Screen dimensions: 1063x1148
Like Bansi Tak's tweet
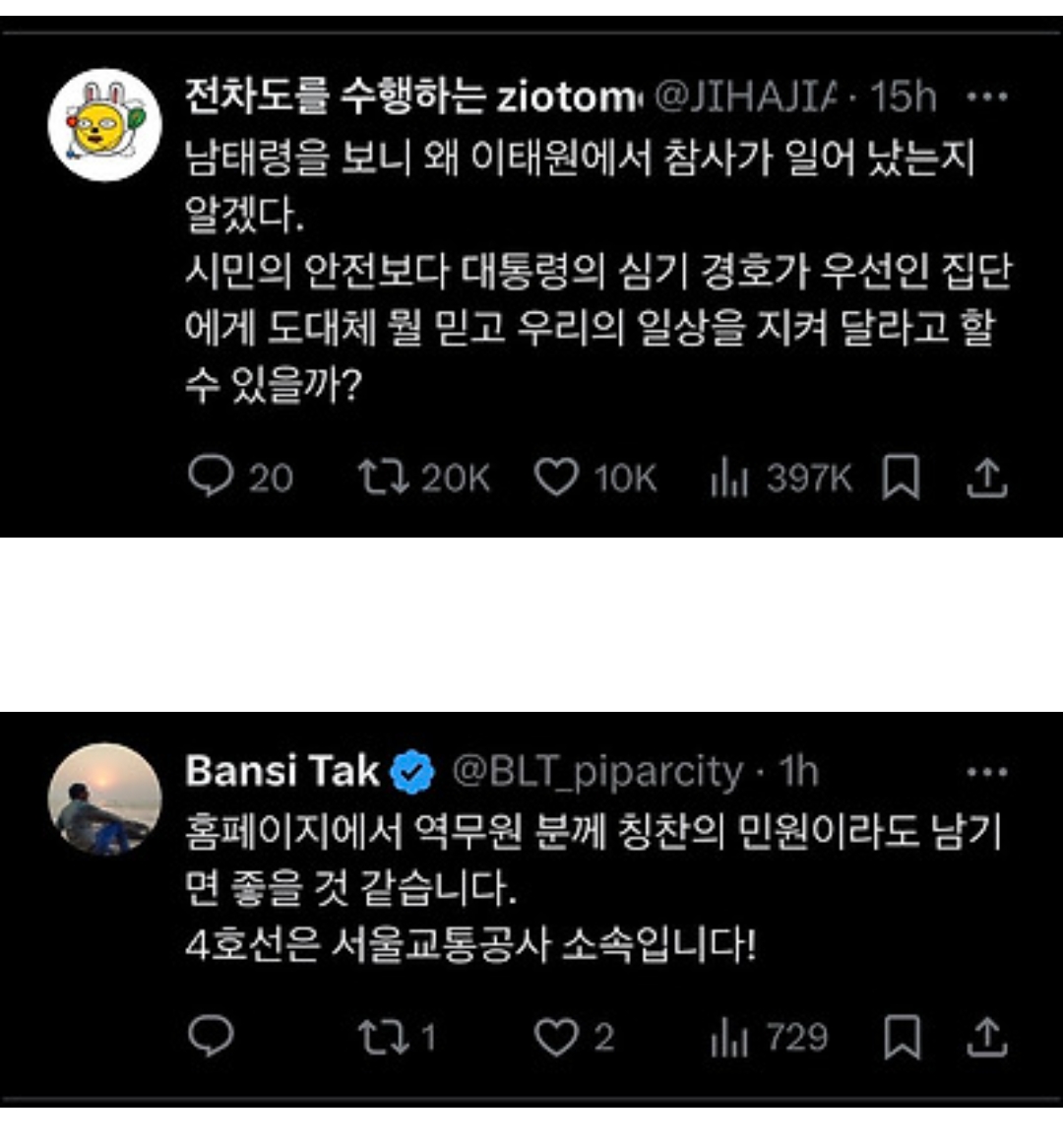click(x=556, y=1038)
